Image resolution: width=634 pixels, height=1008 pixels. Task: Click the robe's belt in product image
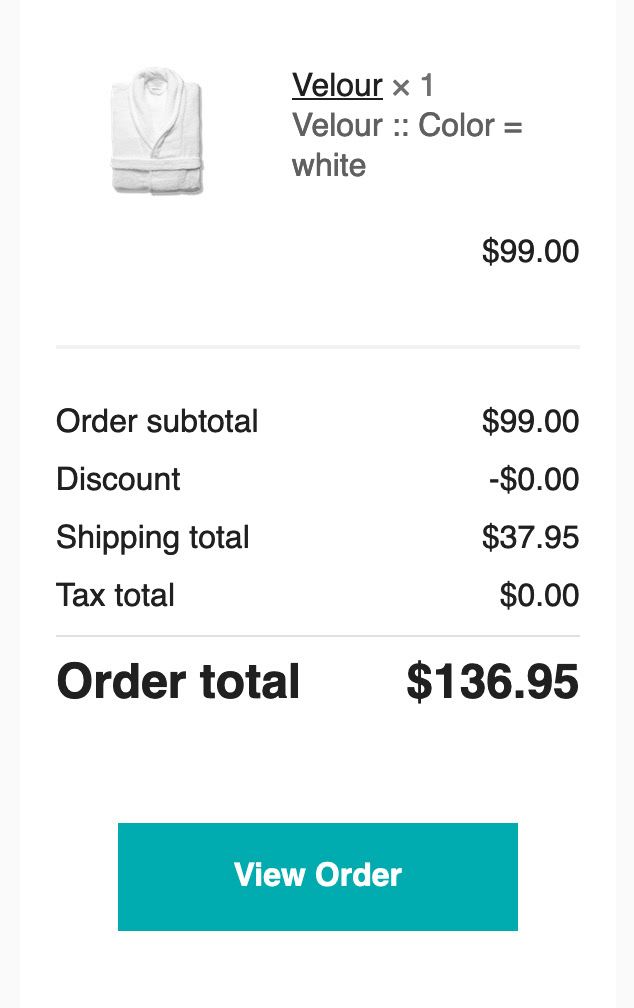click(x=157, y=163)
